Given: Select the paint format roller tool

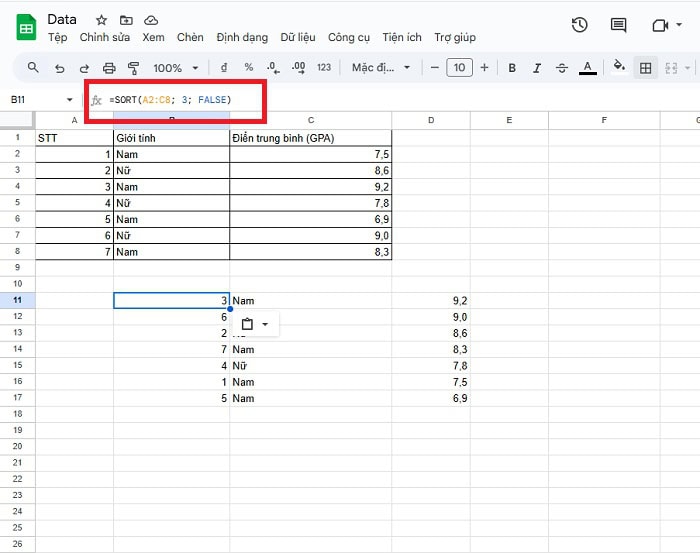Looking at the screenshot, I should coord(133,68).
